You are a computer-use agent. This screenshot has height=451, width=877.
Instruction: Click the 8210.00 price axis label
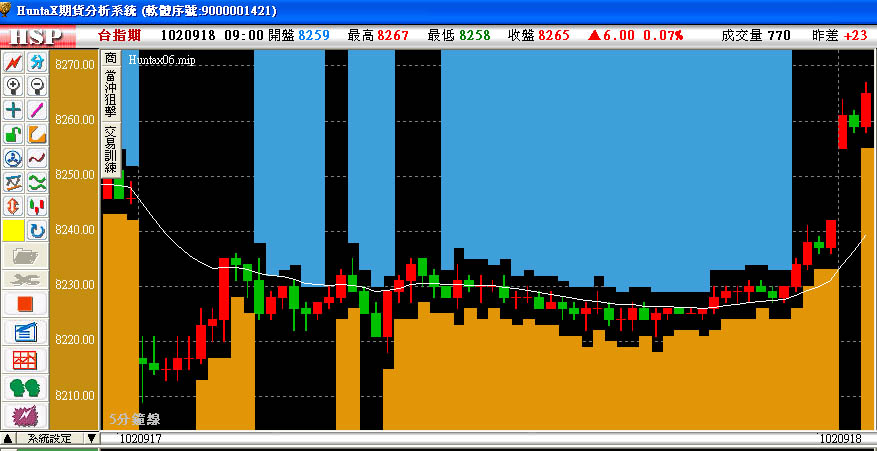point(74,396)
